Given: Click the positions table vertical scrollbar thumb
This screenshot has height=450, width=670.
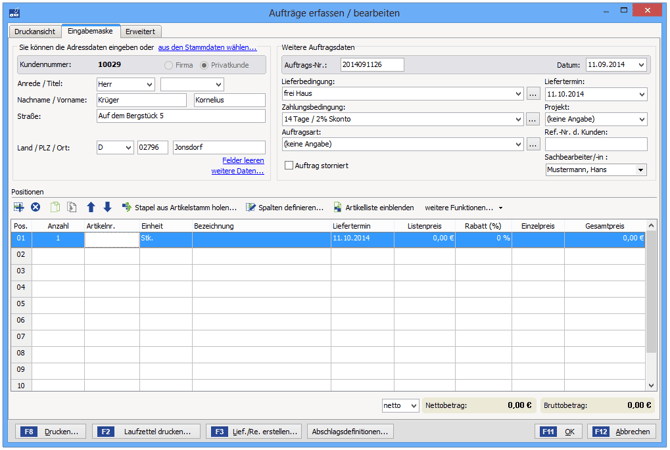Looking at the screenshot, I should 651,292.
